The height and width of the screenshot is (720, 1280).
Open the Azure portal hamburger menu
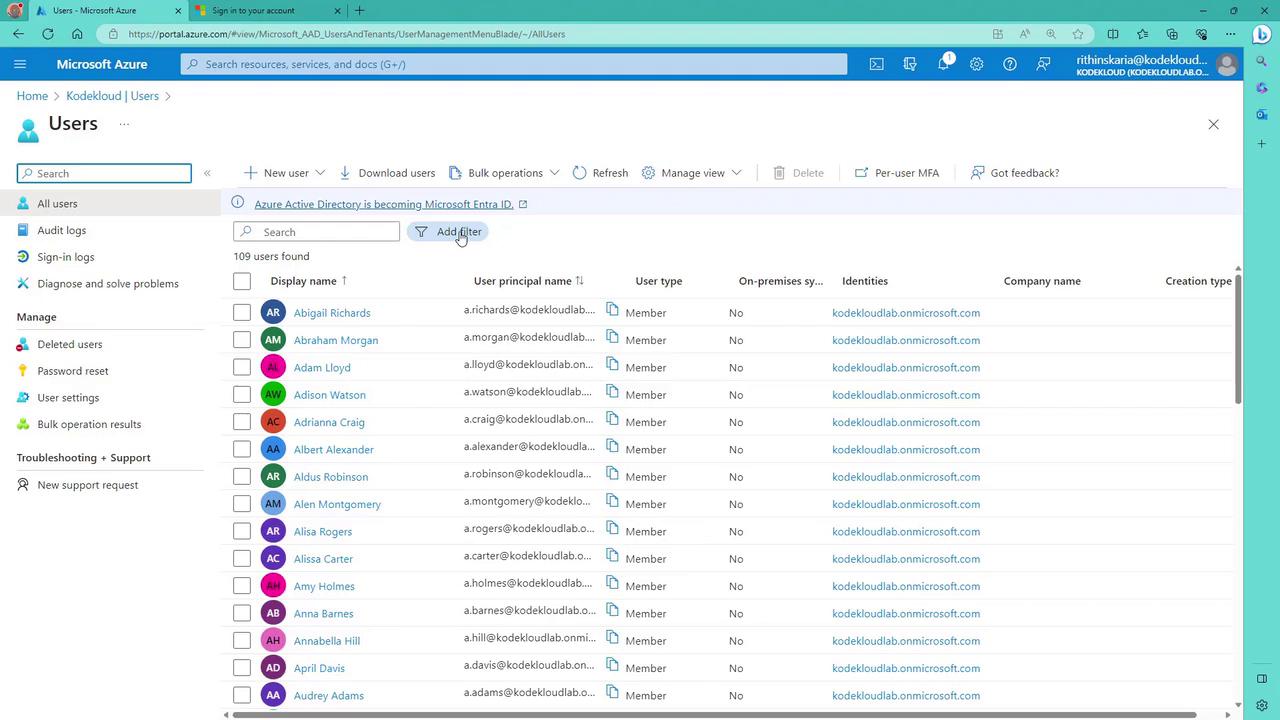pyautogui.click(x=20, y=64)
